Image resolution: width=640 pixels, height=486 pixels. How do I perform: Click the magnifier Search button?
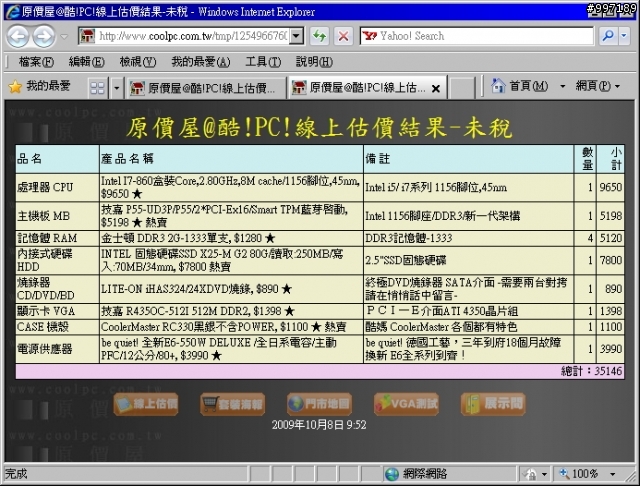[608, 36]
